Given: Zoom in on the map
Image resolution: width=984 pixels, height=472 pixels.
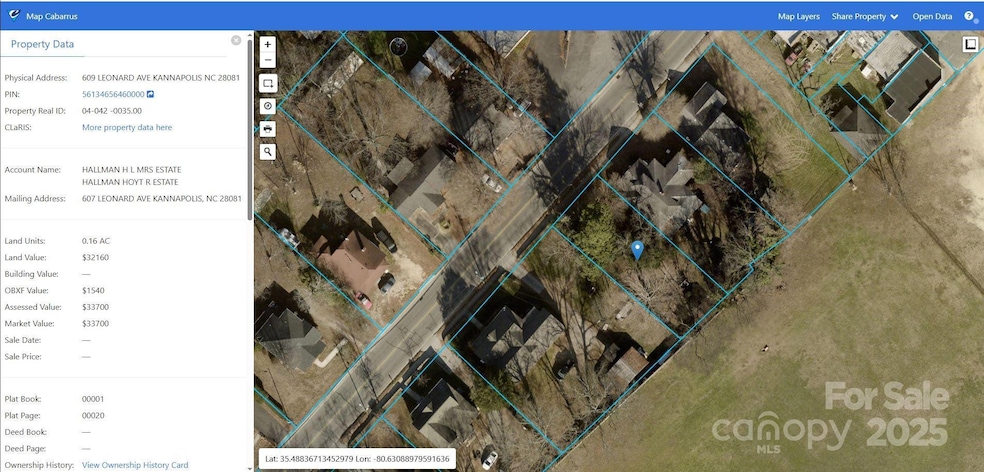Looking at the screenshot, I should [x=268, y=45].
